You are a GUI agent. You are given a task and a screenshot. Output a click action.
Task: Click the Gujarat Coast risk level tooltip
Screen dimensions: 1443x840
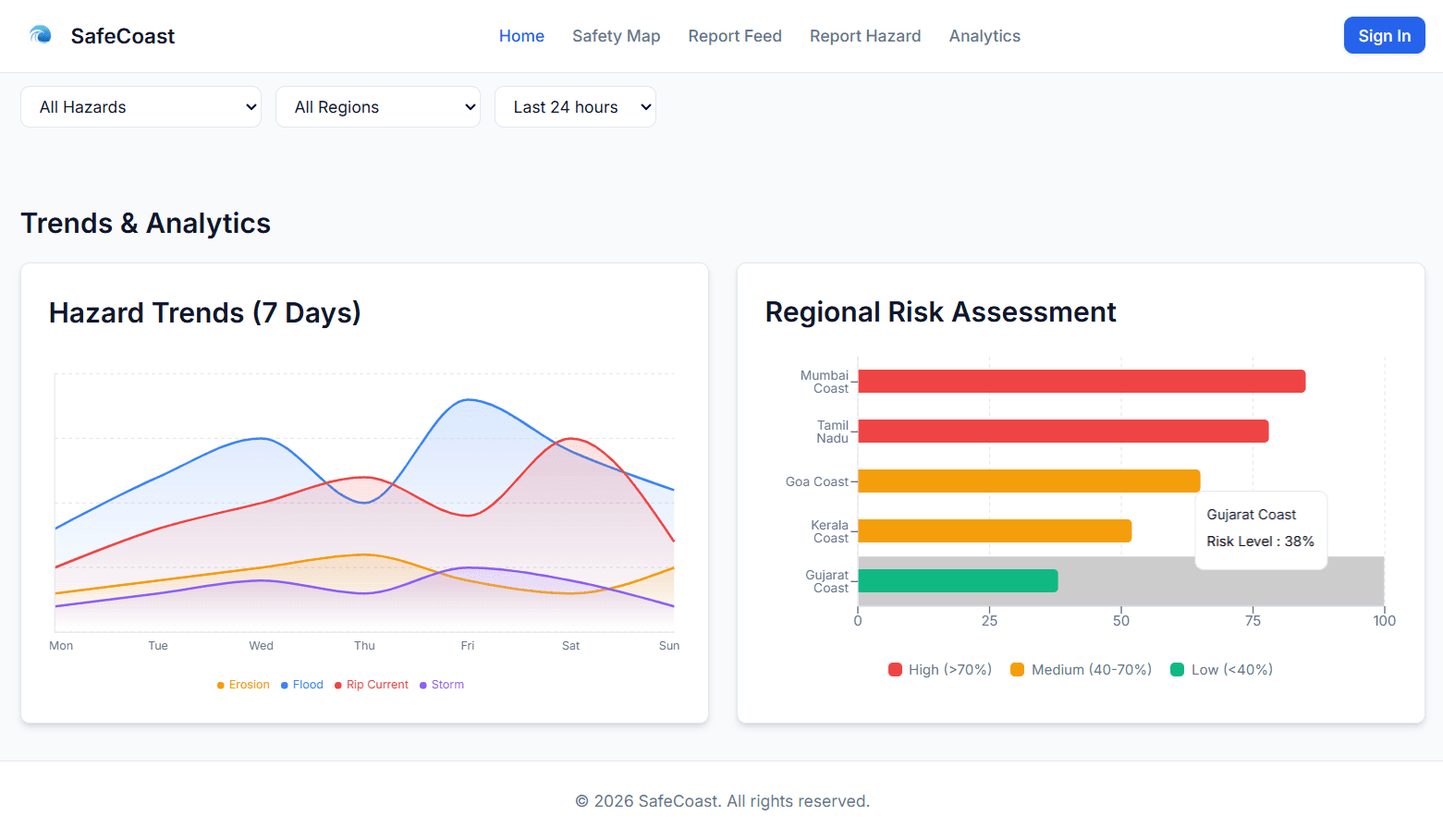point(1261,530)
